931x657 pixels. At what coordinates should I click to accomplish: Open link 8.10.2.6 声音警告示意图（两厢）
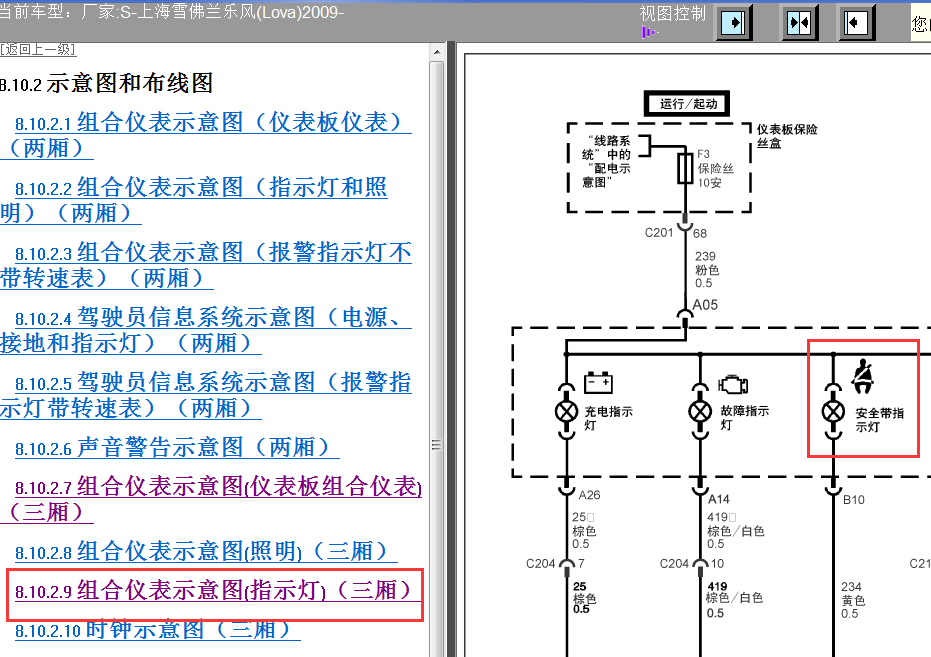(177, 447)
